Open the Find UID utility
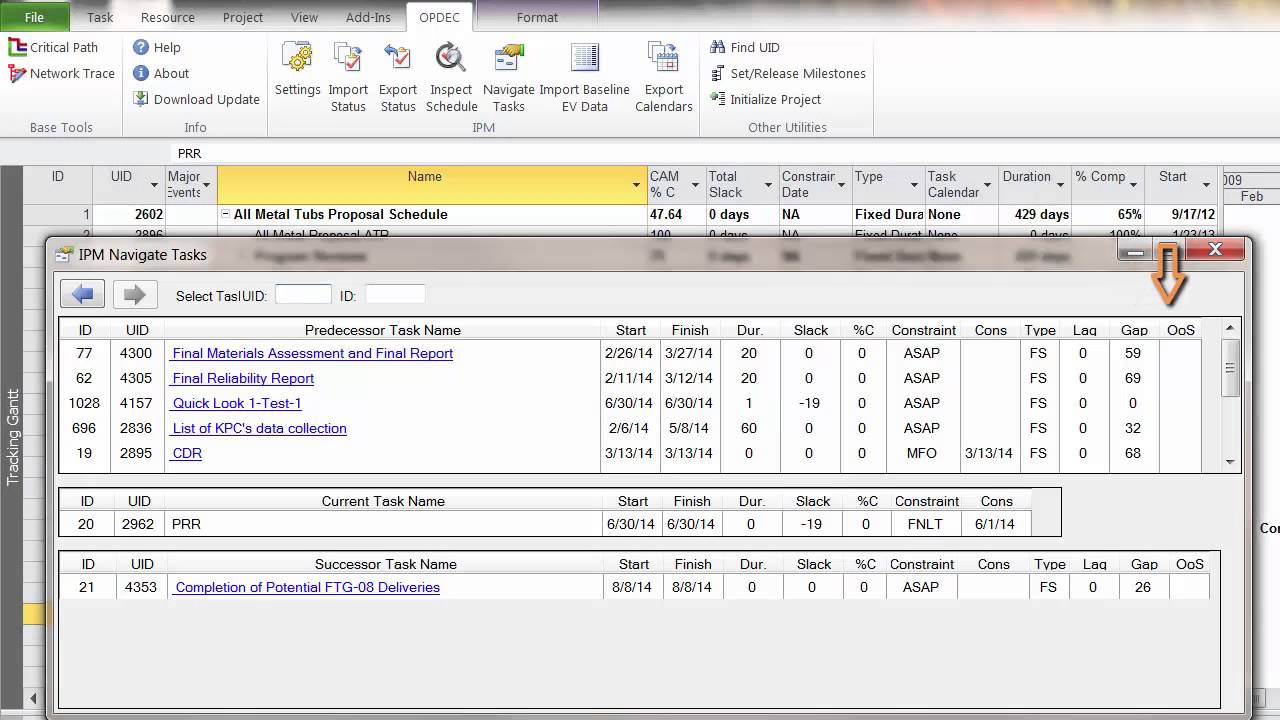 click(745, 47)
